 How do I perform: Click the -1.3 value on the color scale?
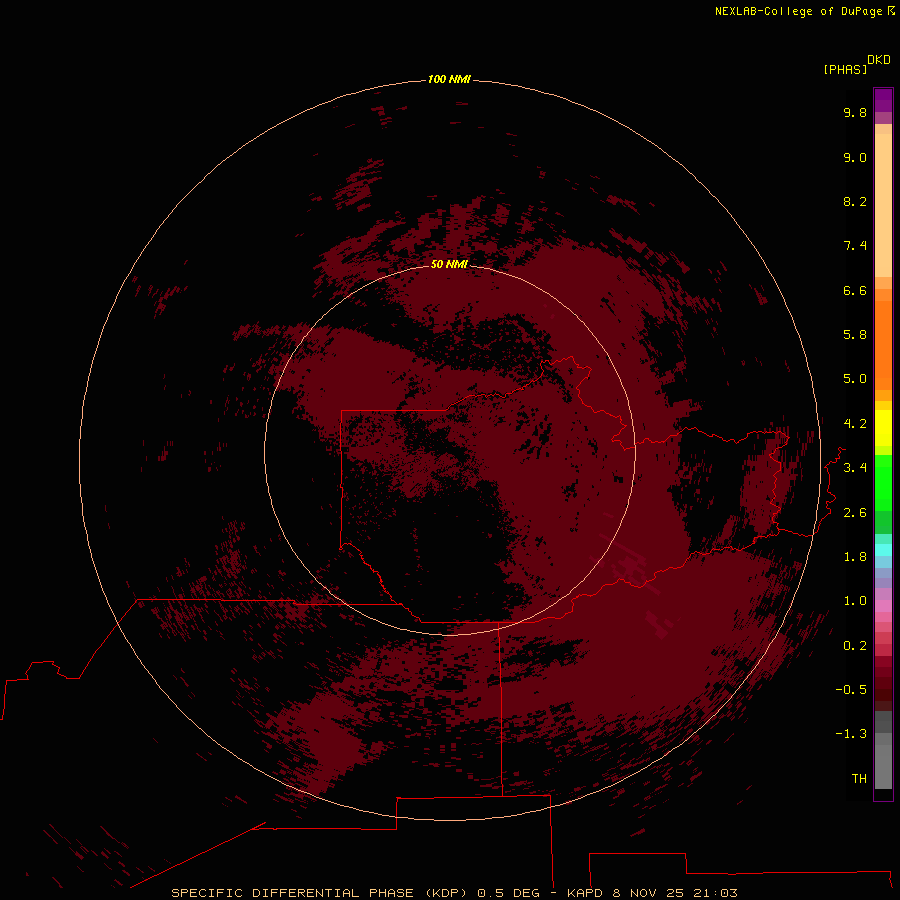(851, 734)
